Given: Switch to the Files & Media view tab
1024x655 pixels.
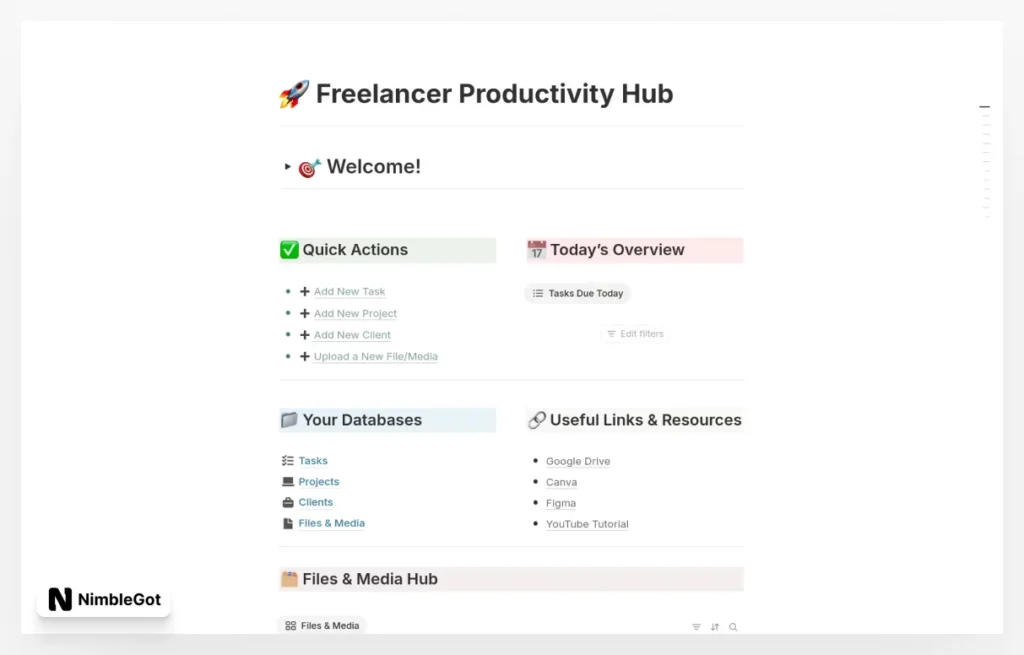Looking at the screenshot, I should pyautogui.click(x=320, y=625).
